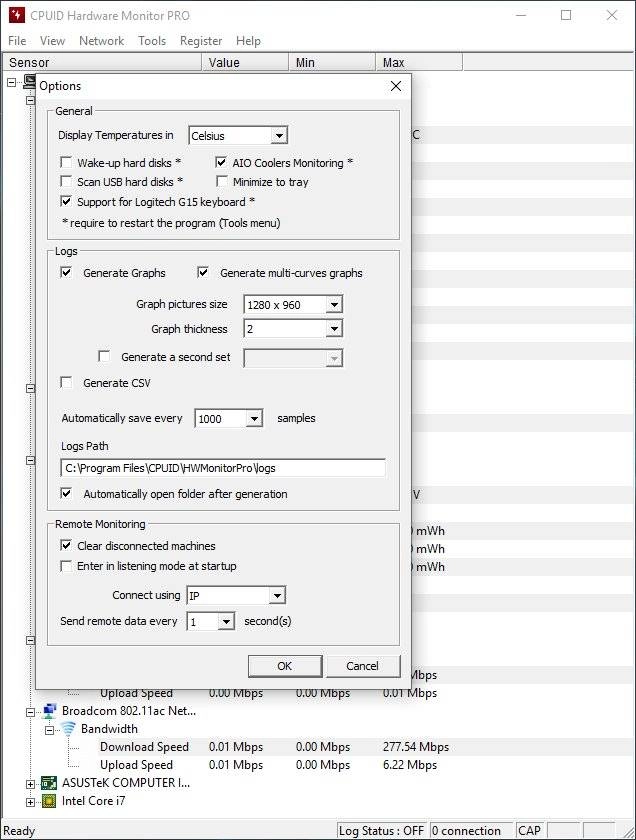636x840 pixels.
Task: Open the Network menu
Action: 101,41
